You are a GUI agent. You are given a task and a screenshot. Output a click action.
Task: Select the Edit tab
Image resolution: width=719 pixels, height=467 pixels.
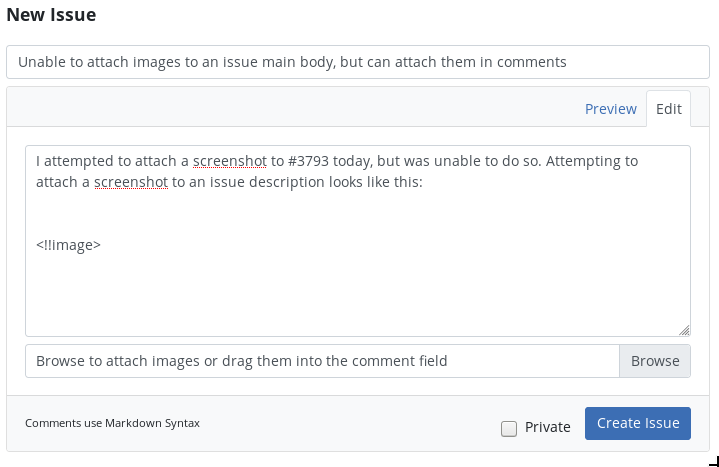[669, 109]
